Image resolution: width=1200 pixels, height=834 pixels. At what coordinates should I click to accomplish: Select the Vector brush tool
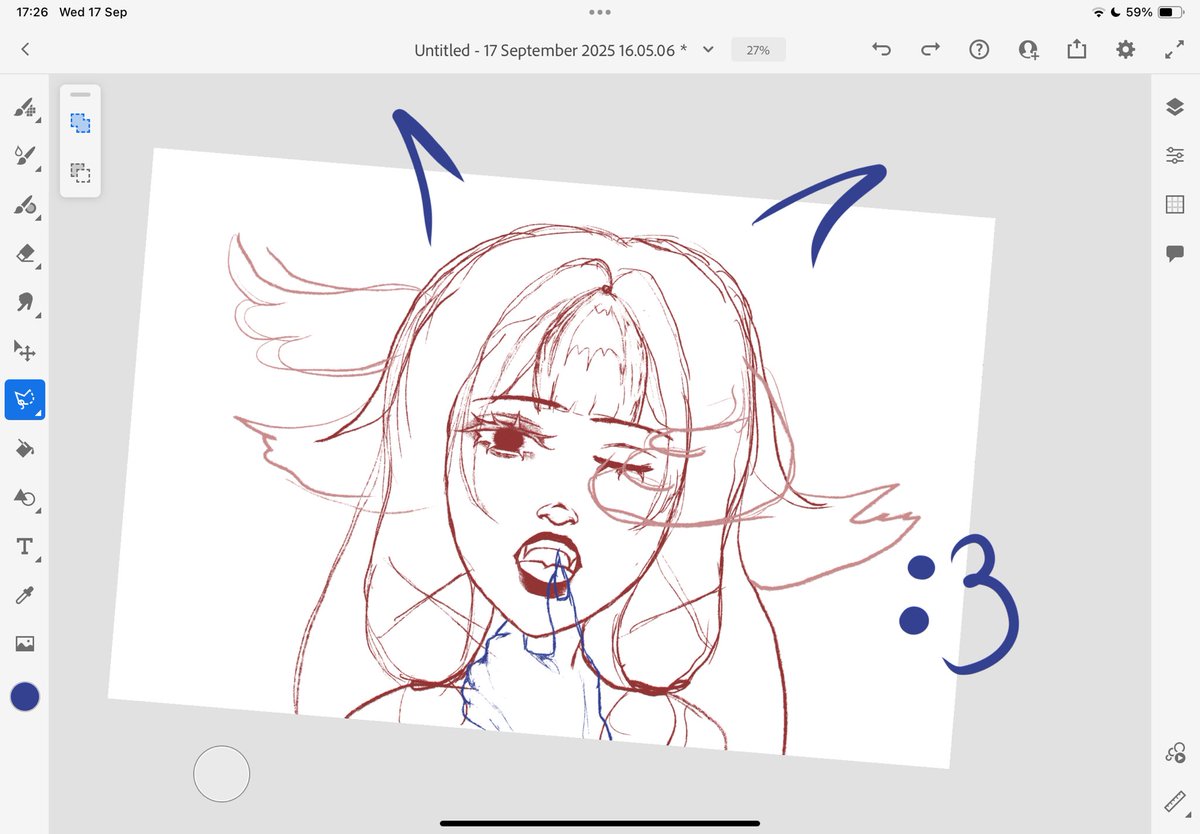coord(25,205)
